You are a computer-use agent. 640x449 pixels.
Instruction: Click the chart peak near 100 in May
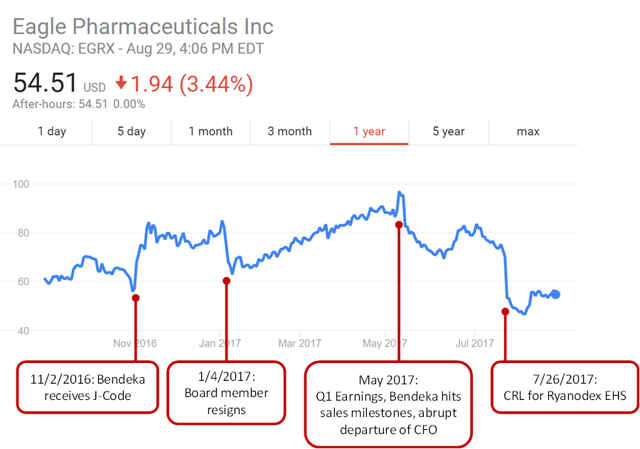[400, 193]
